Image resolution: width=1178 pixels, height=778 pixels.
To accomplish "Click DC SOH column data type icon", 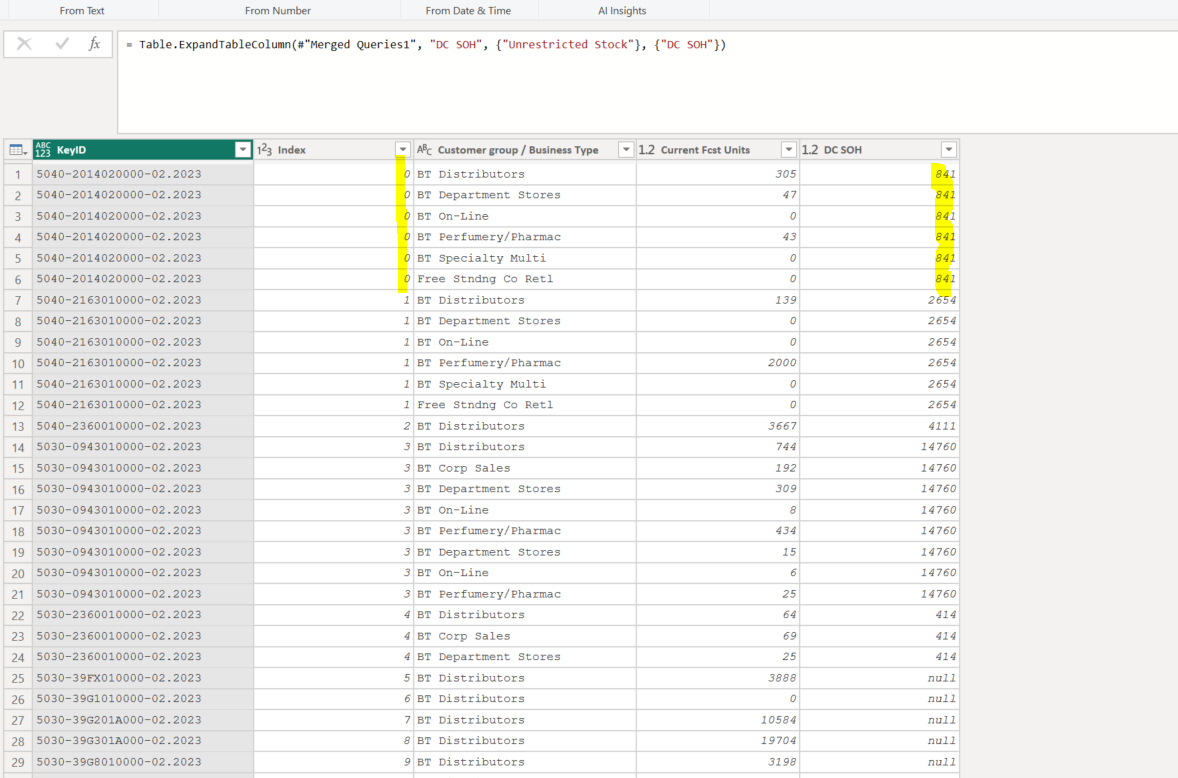I will click(x=810, y=150).
